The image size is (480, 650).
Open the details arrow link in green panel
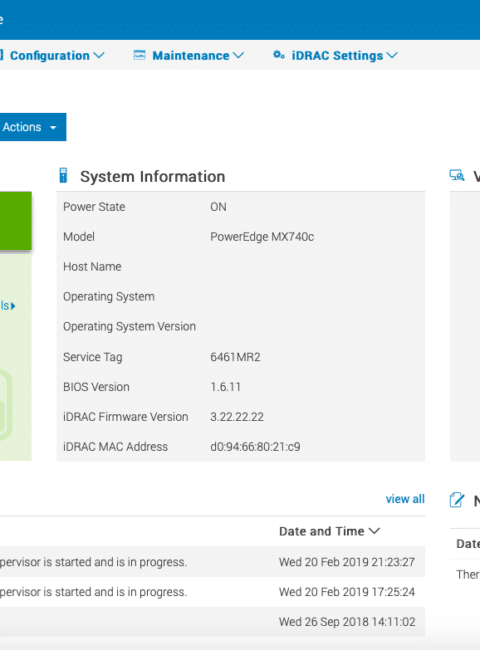[x=8, y=306]
